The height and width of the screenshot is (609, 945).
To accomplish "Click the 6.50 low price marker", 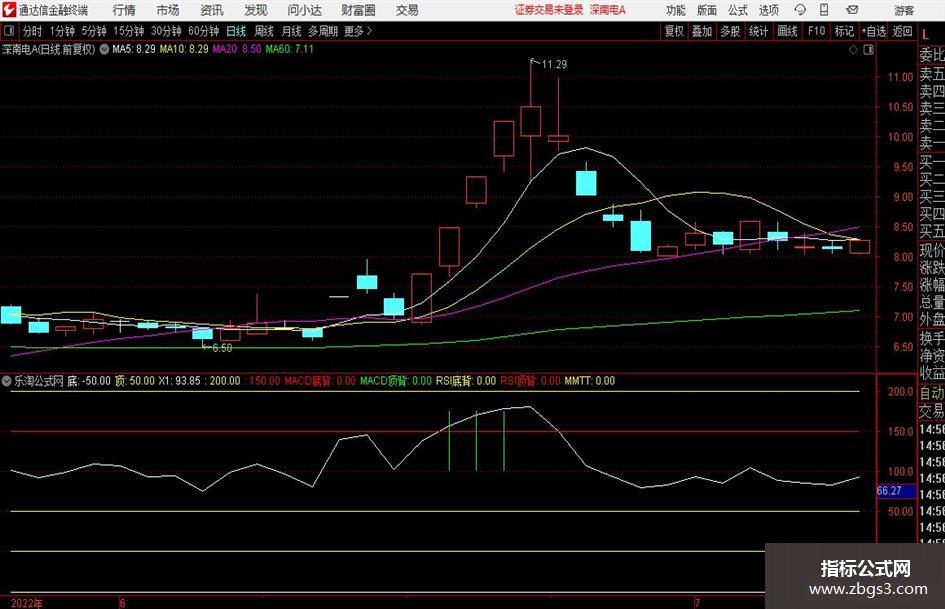I will (222, 348).
